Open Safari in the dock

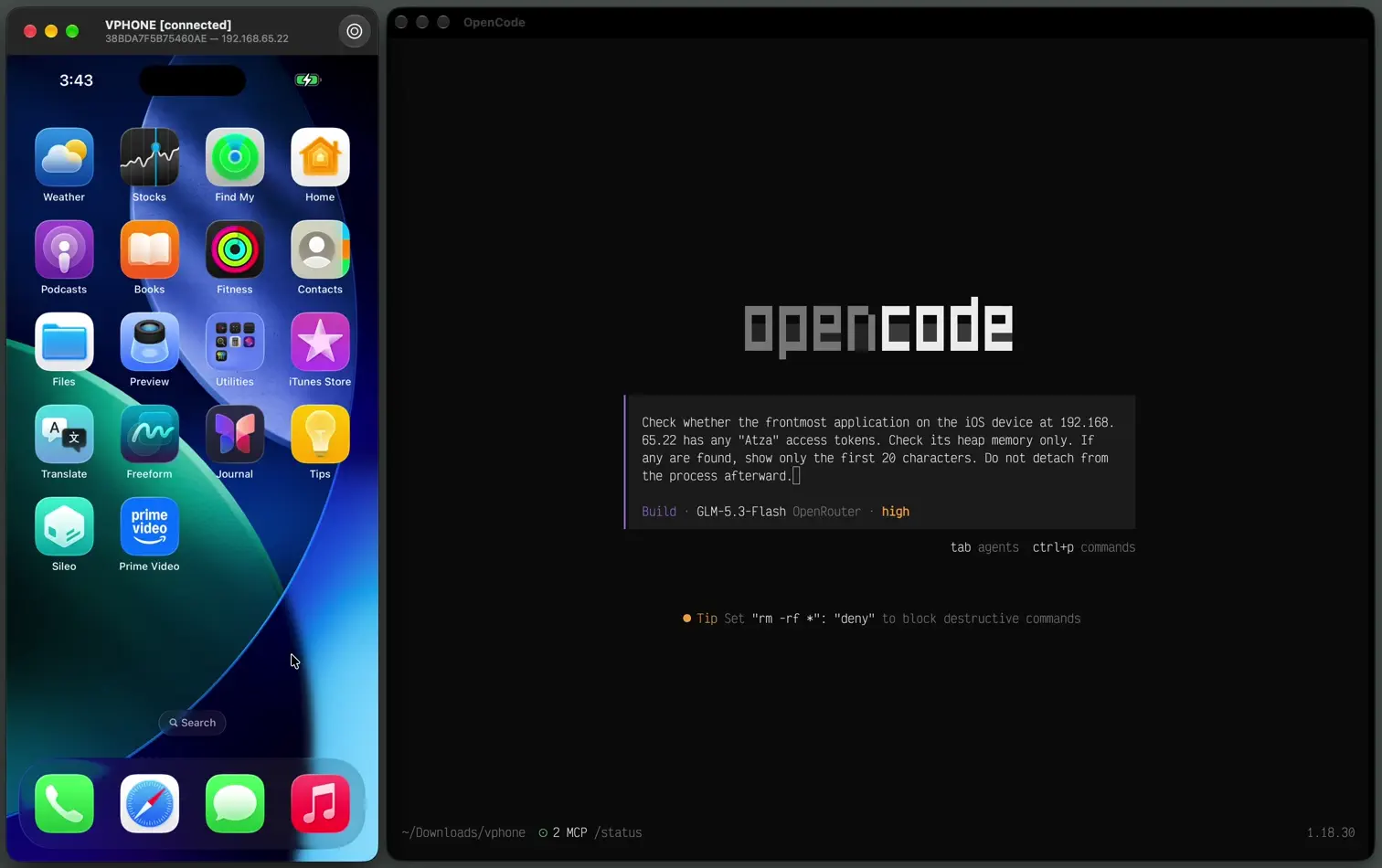pyautogui.click(x=149, y=804)
